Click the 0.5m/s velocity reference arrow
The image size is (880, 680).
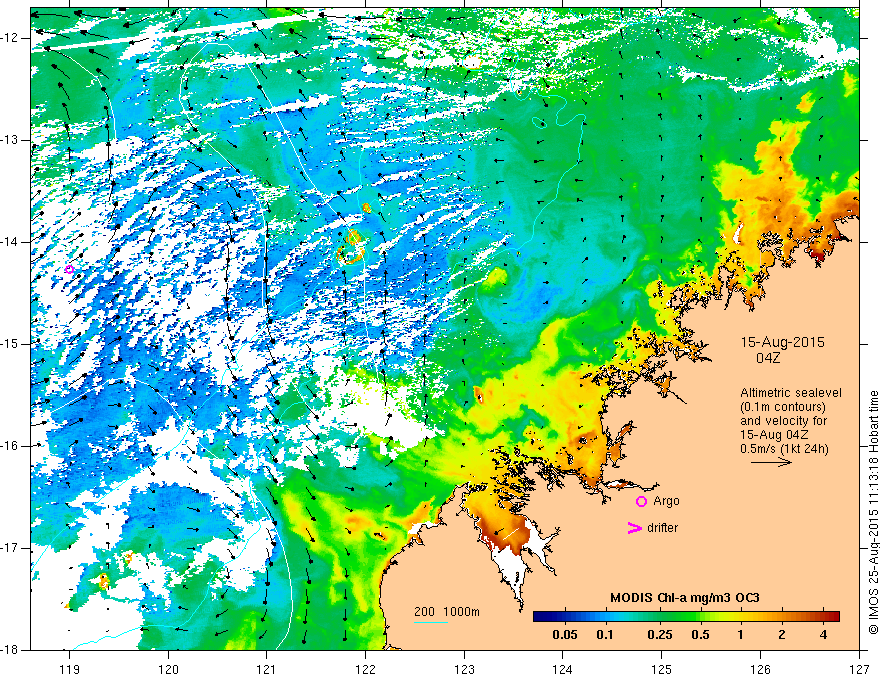point(771,462)
